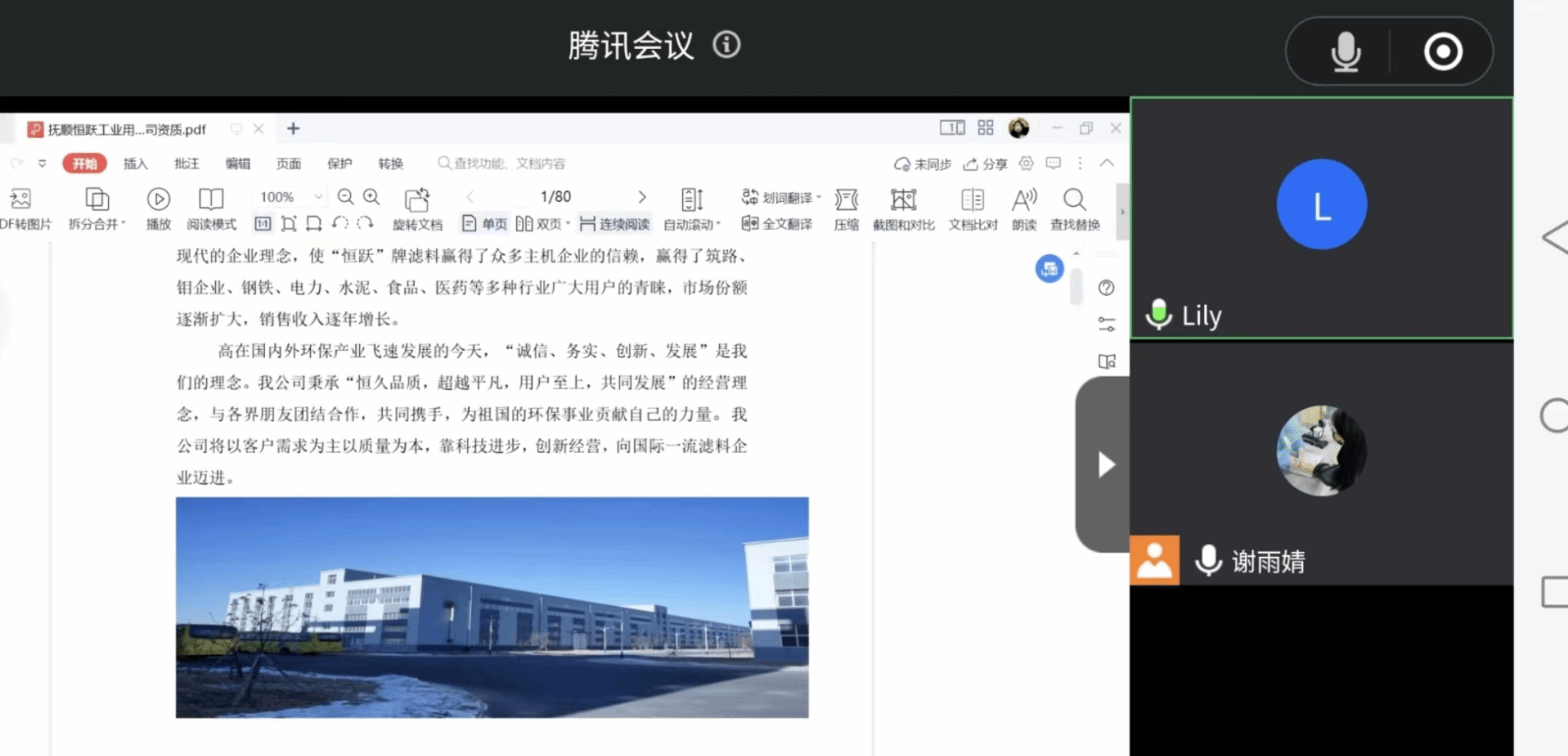Collapse the participant panel with arrow handle
The image size is (1568, 756).
(x=1105, y=464)
